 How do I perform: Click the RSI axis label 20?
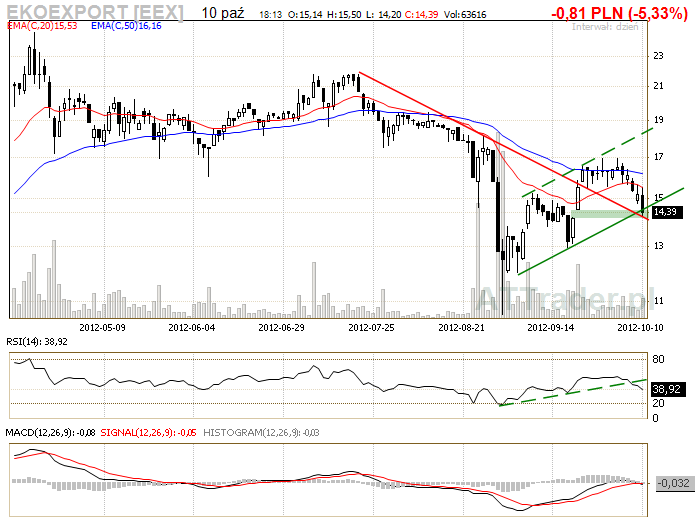(658, 403)
